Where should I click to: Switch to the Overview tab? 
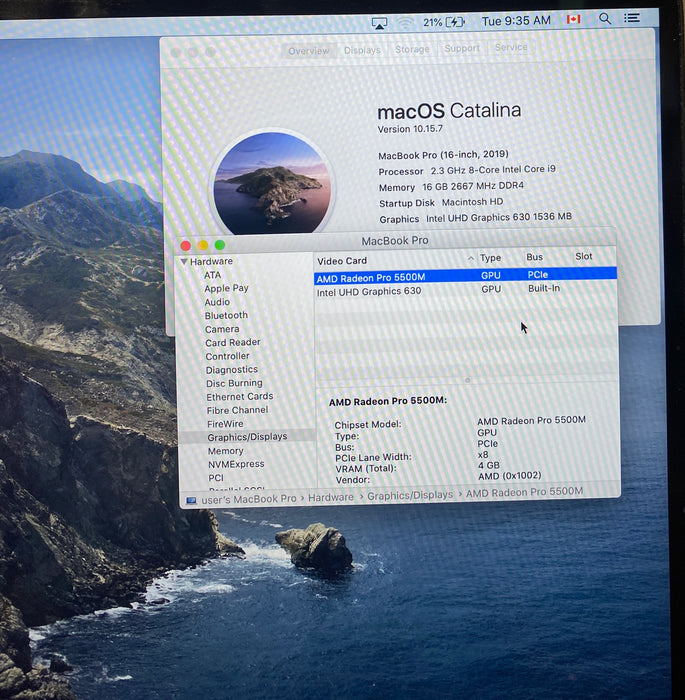(309, 51)
